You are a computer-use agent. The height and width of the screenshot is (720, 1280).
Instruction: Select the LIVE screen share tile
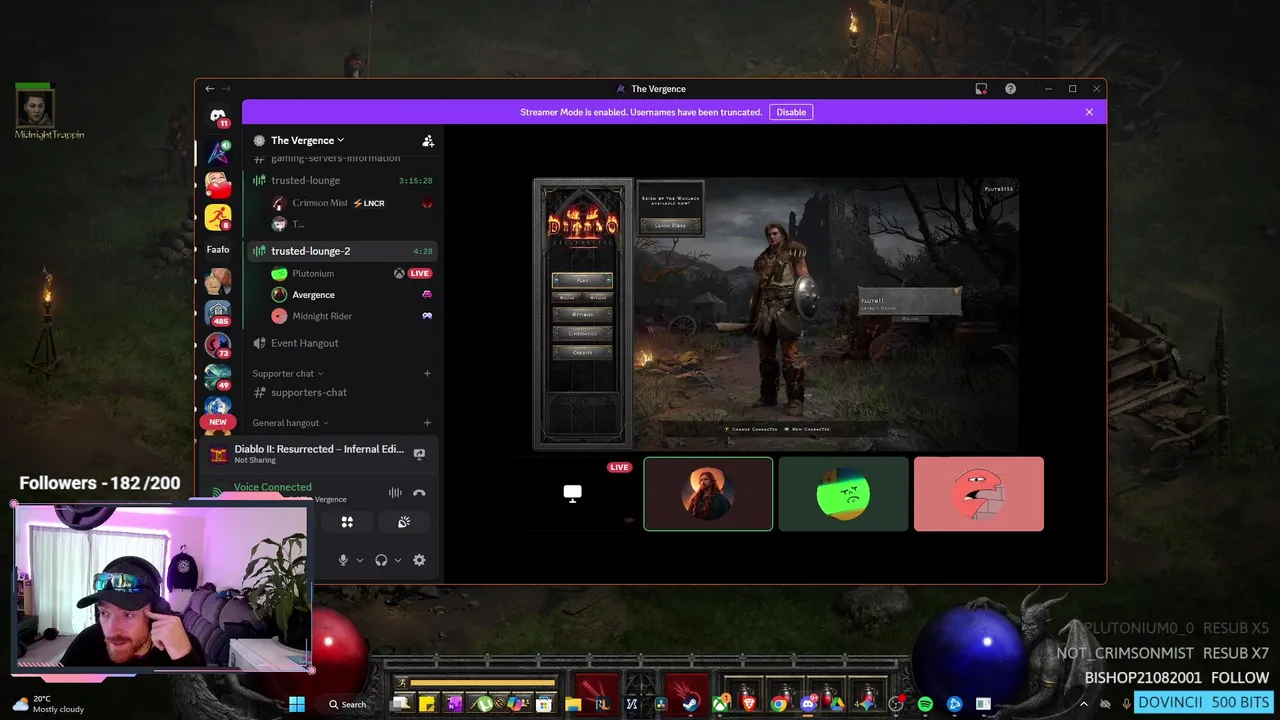(x=572, y=494)
